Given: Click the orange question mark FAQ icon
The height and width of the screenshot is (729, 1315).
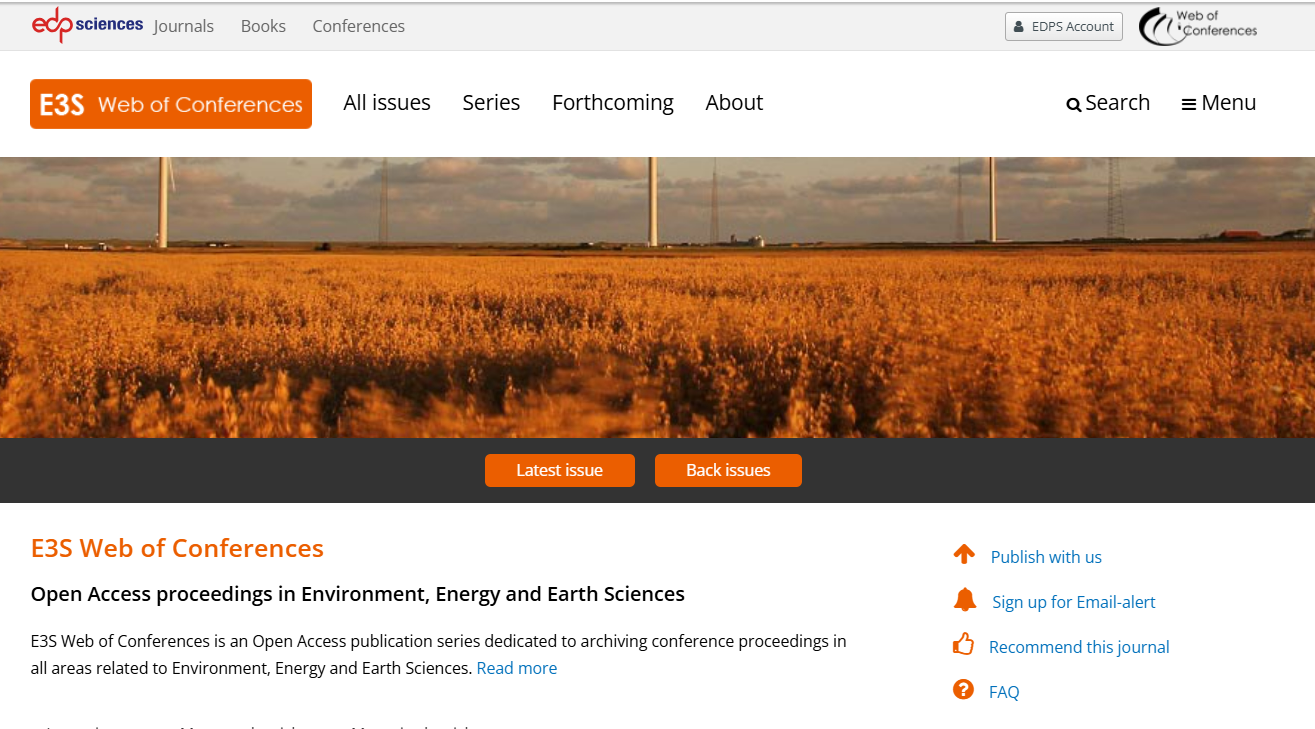Looking at the screenshot, I should 963,689.
